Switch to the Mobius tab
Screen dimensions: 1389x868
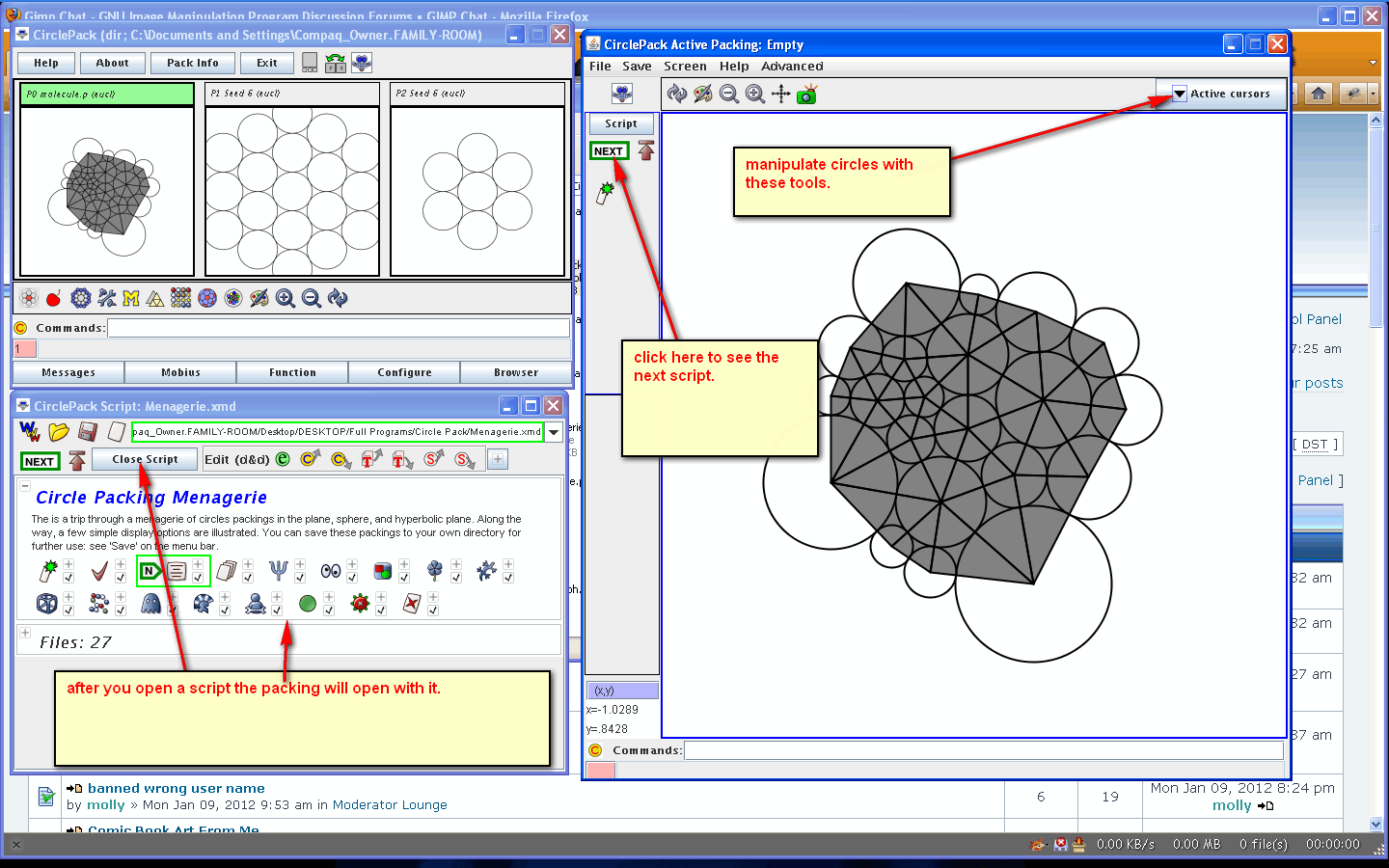point(180,372)
